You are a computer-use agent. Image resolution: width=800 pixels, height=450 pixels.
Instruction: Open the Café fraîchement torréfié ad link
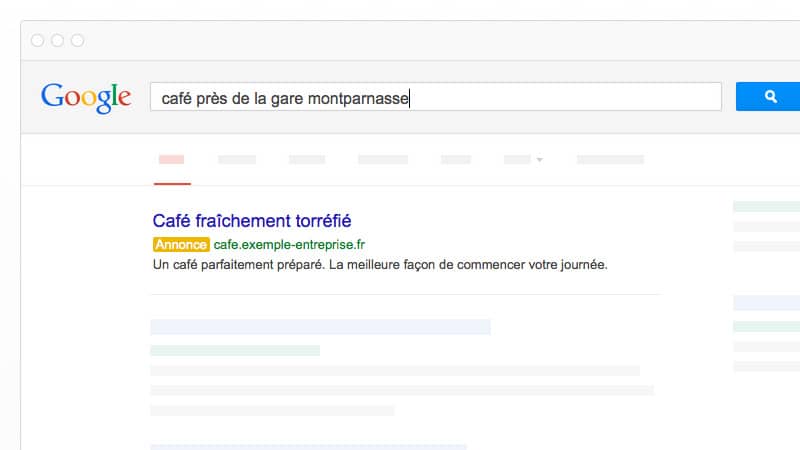coord(252,221)
